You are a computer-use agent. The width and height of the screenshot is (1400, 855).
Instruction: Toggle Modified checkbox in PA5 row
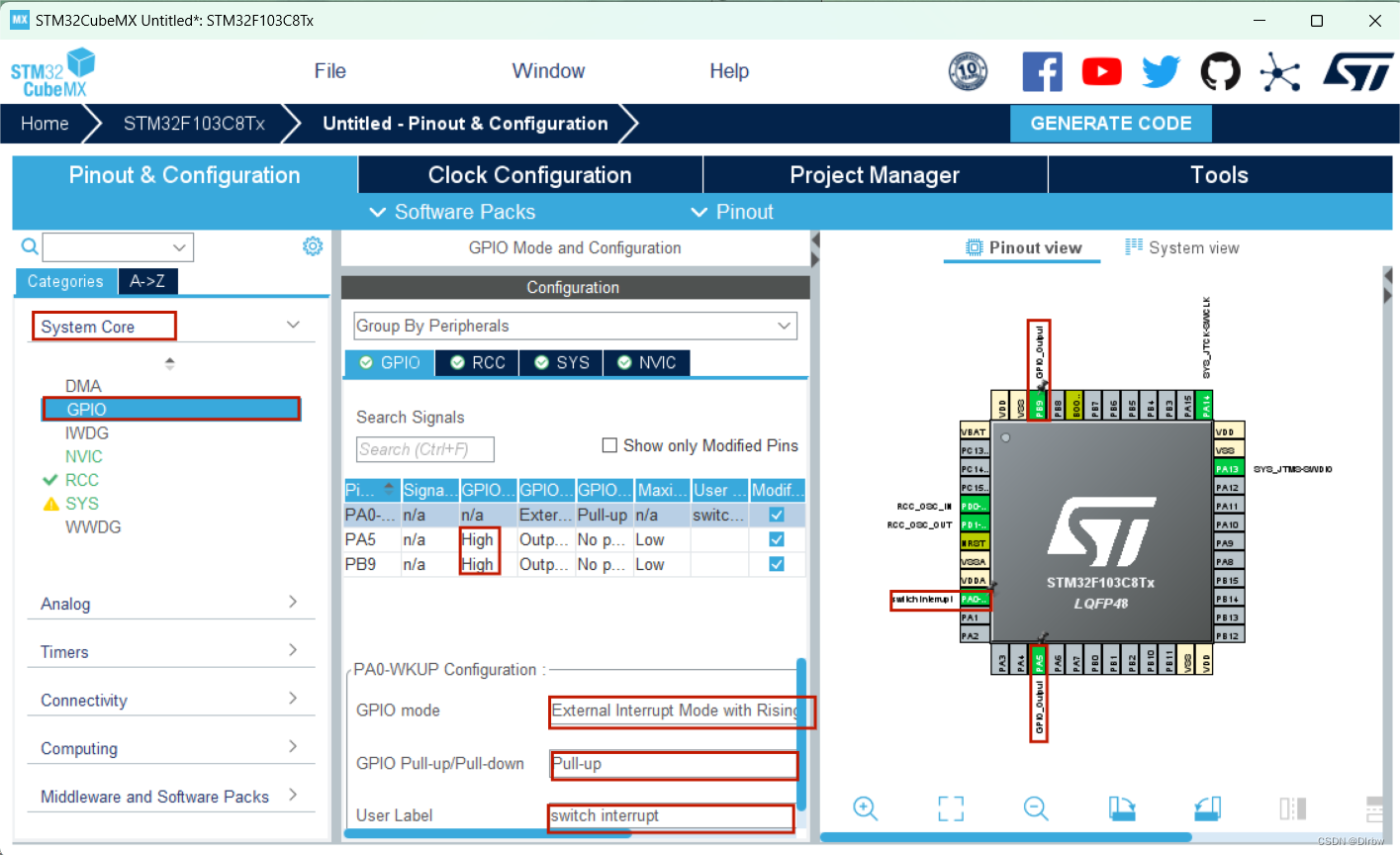click(x=777, y=539)
